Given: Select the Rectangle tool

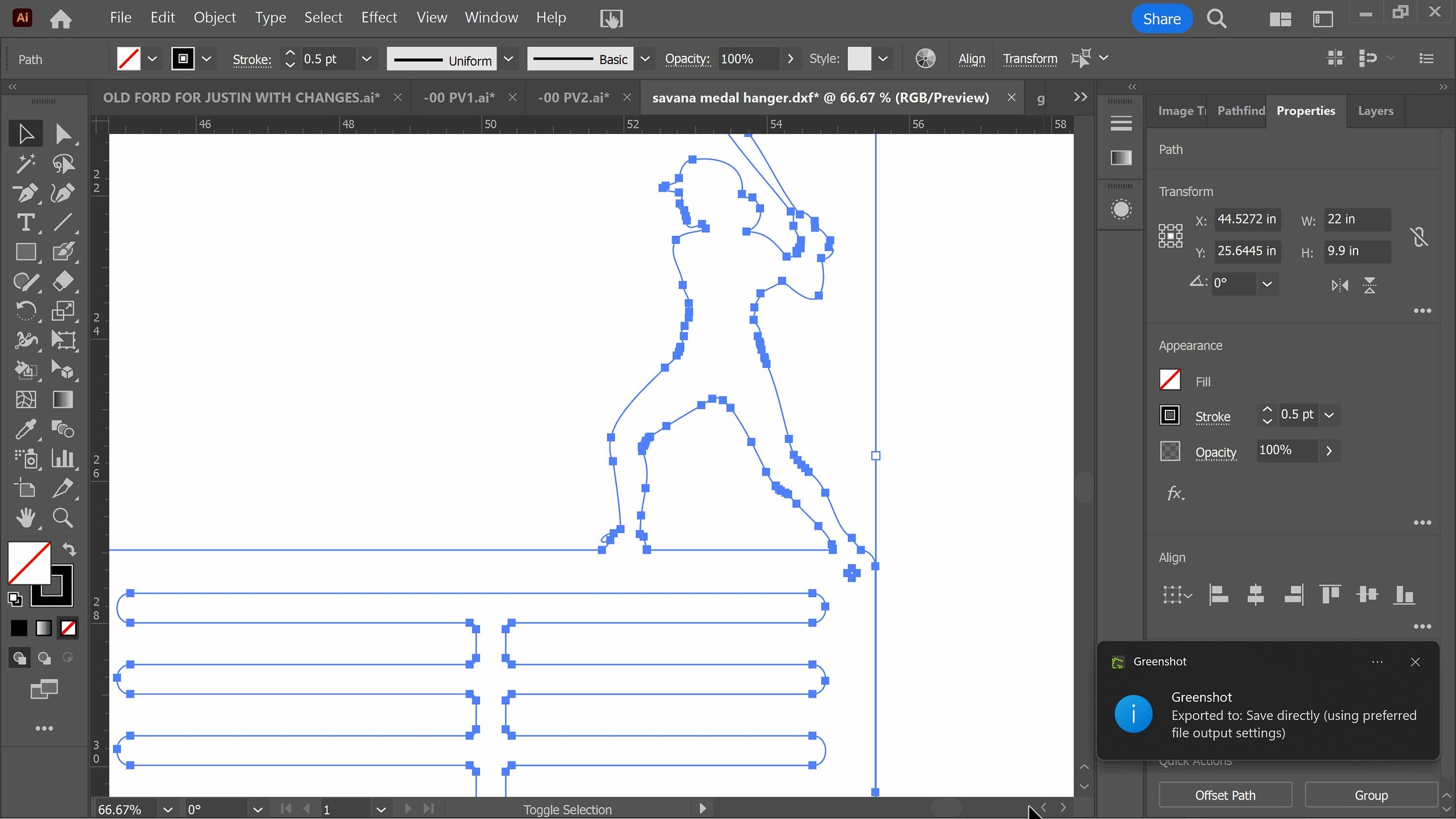Looking at the screenshot, I should pyautogui.click(x=26, y=252).
